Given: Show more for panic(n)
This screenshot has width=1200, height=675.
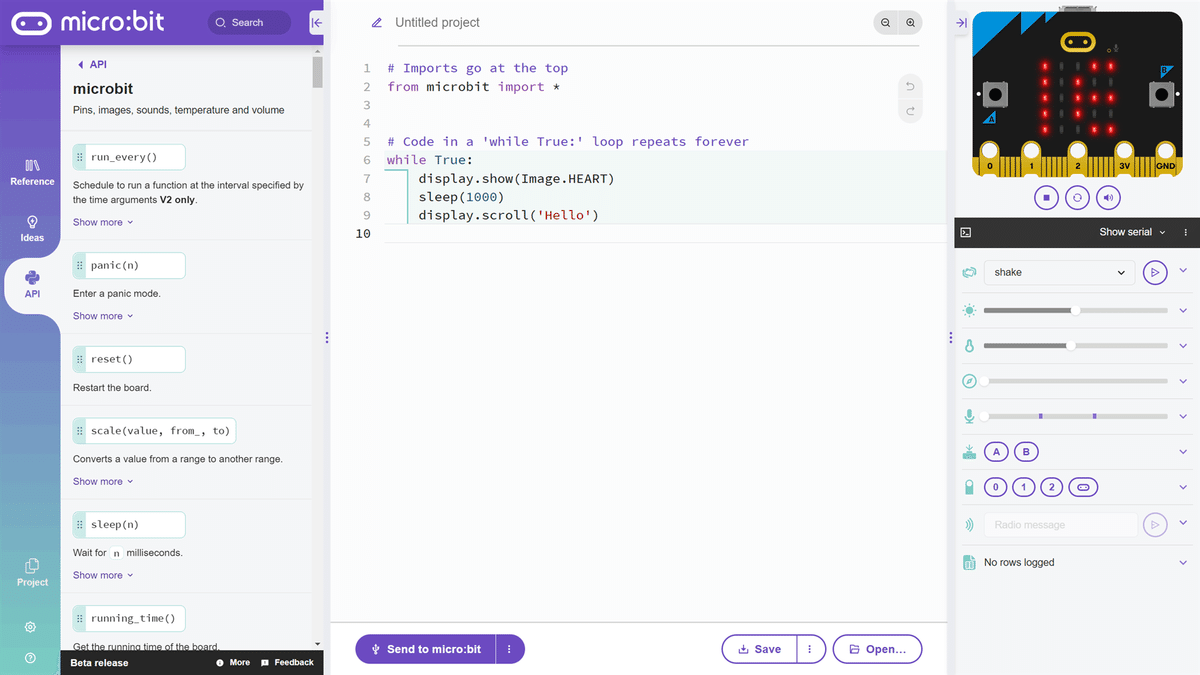Looking at the screenshot, I should point(103,316).
